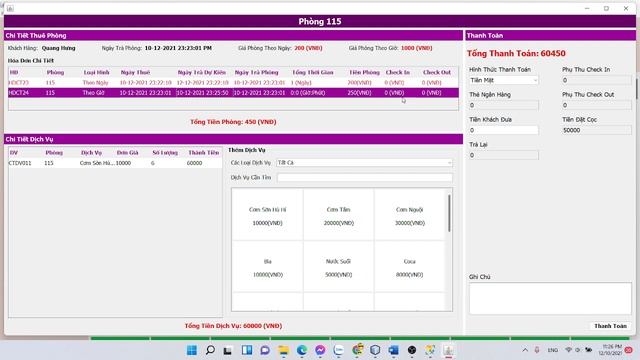
Task: Select service row CTDV011
Action: (x=116, y=163)
